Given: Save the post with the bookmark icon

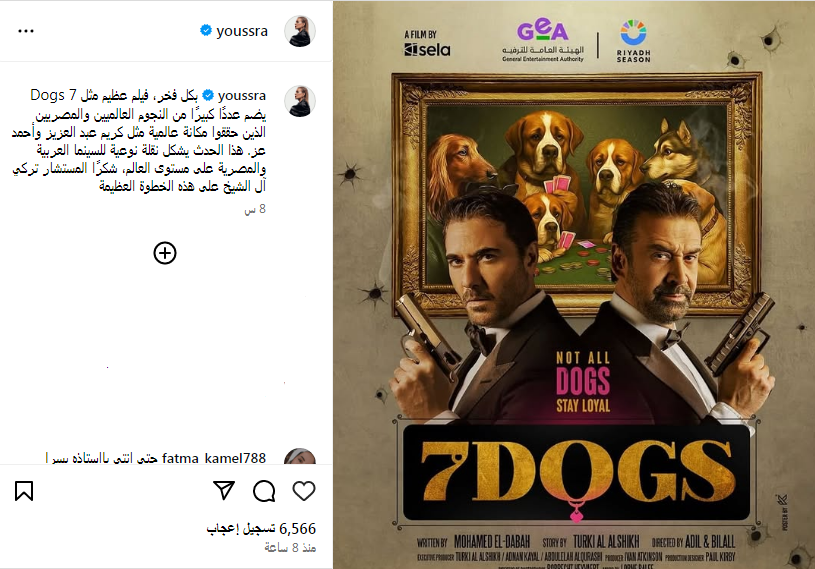Looking at the screenshot, I should click(x=24, y=491).
